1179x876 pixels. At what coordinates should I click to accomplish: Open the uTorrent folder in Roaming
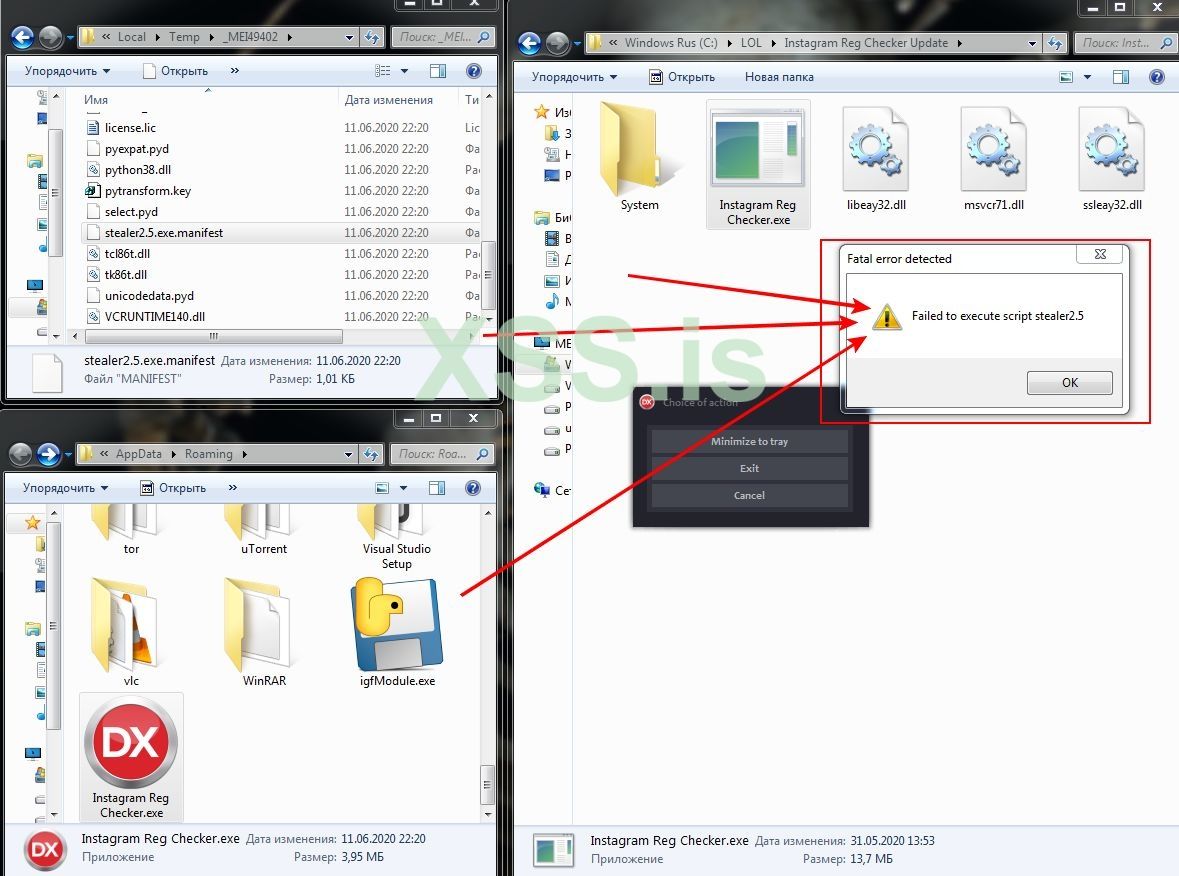pos(264,530)
